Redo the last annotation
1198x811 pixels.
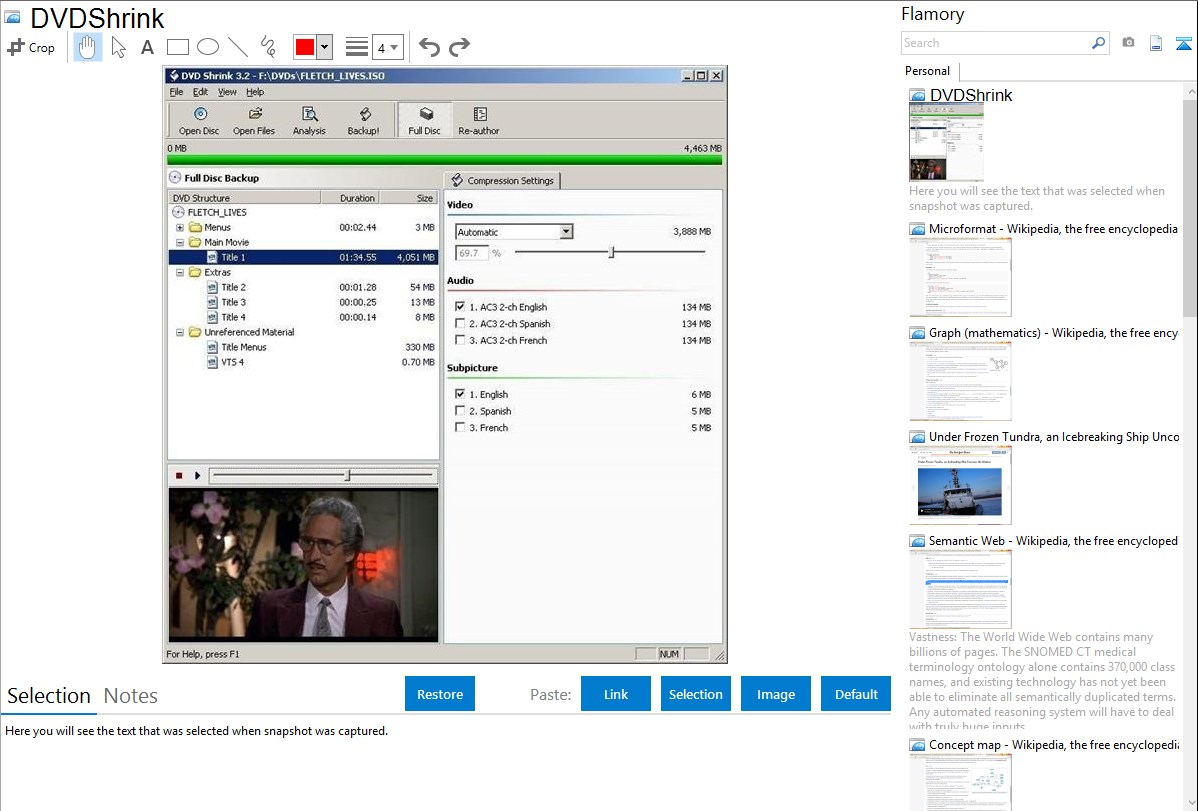click(x=459, y=47)
